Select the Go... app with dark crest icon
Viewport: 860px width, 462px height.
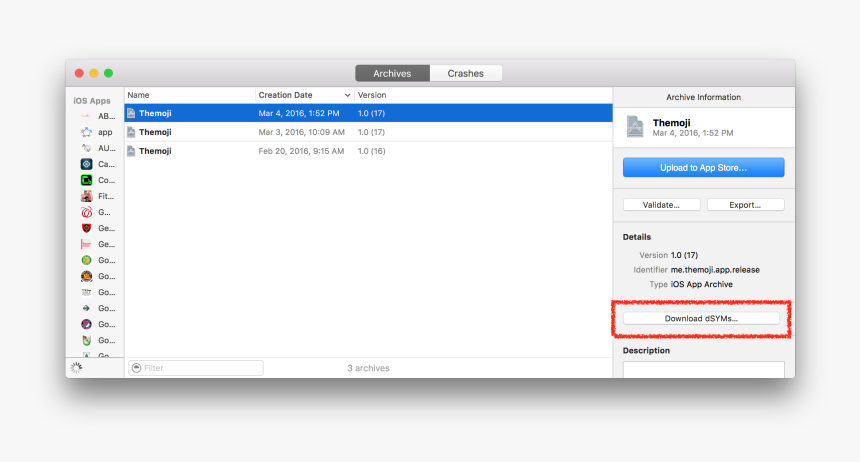[97, 276]
